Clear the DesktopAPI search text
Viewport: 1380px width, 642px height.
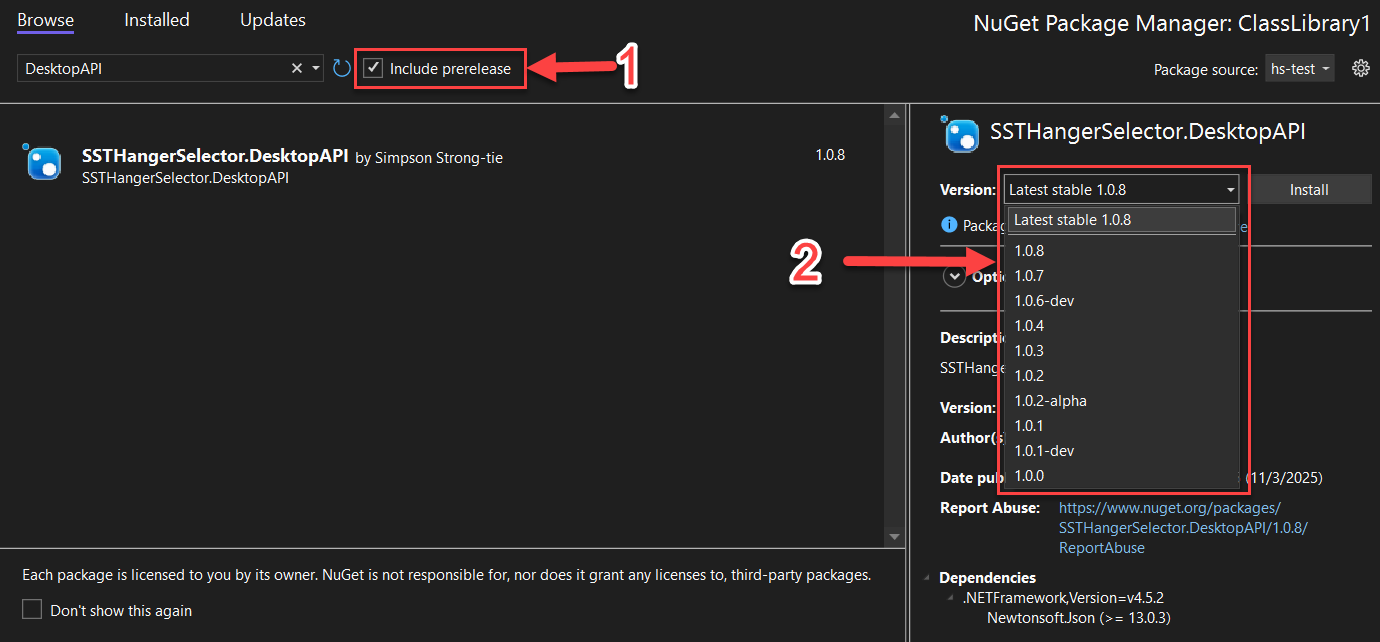click(x=296, y=67)
